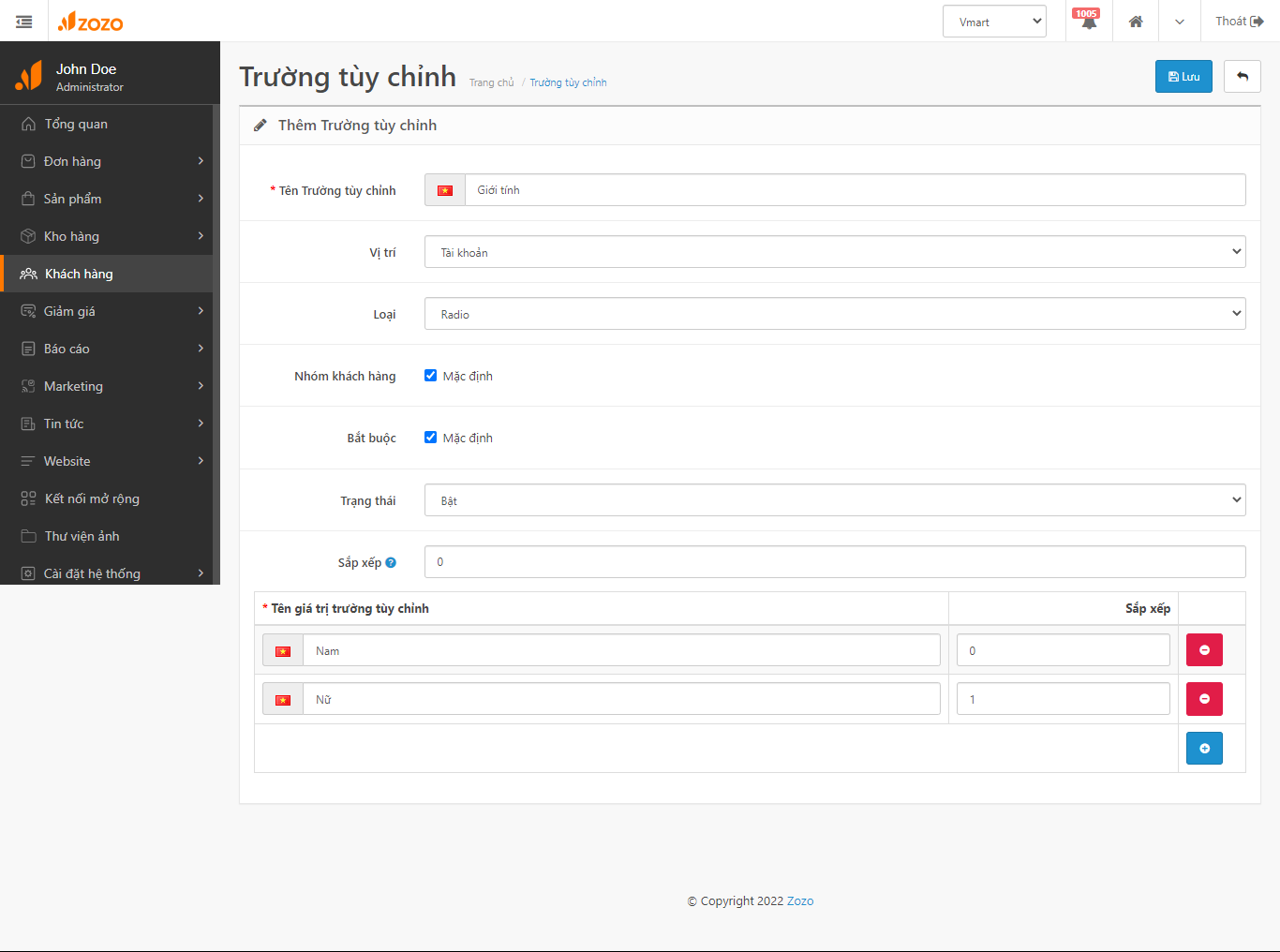The height and width of the screenshot is (952, 1280).
Task: Add a new custom field value row
Action: 1204,748
